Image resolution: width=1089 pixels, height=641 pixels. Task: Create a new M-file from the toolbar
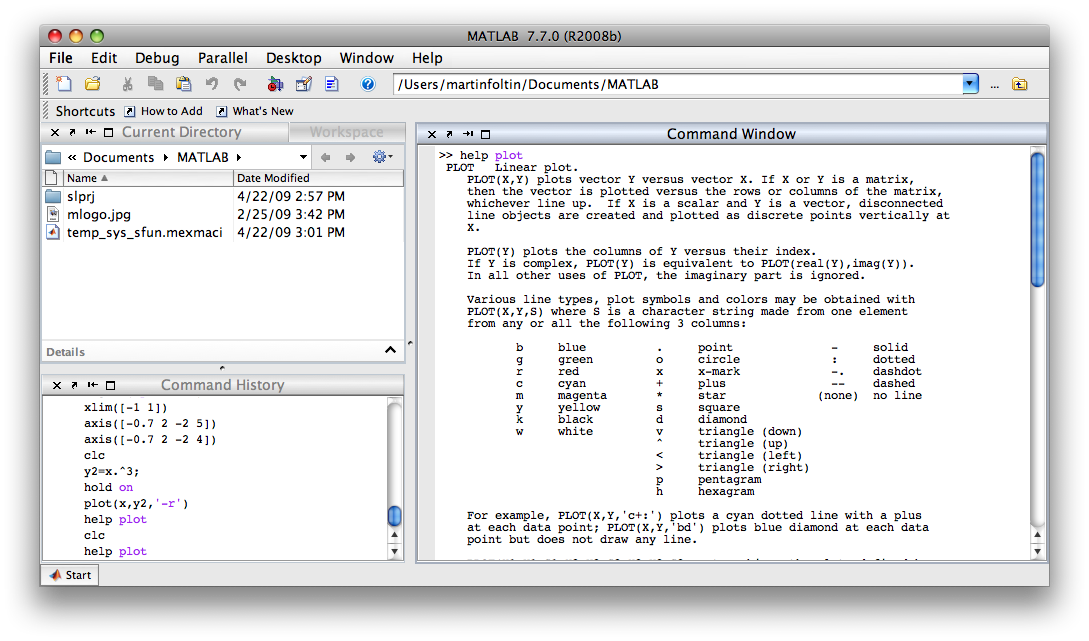[64, 84]
